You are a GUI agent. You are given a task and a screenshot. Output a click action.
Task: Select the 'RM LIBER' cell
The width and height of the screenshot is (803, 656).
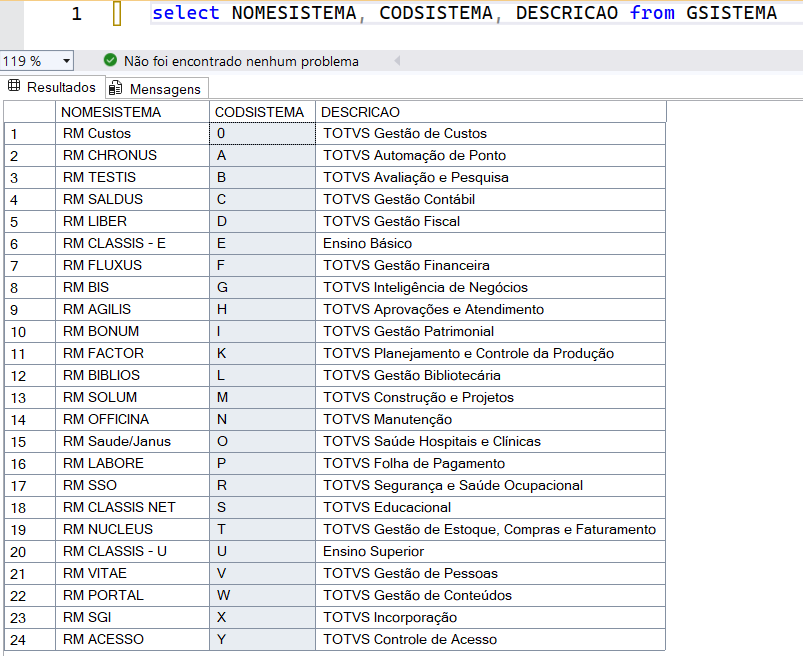pos(133,222)
